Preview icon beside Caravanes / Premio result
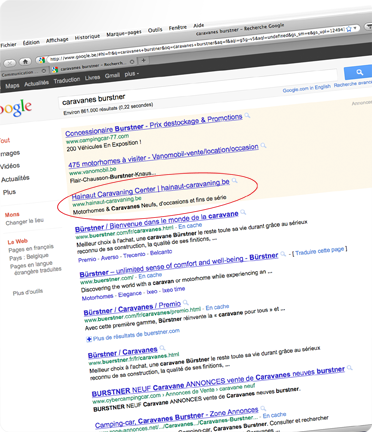This screenshot has height=432, width=372. pos(186,302)
